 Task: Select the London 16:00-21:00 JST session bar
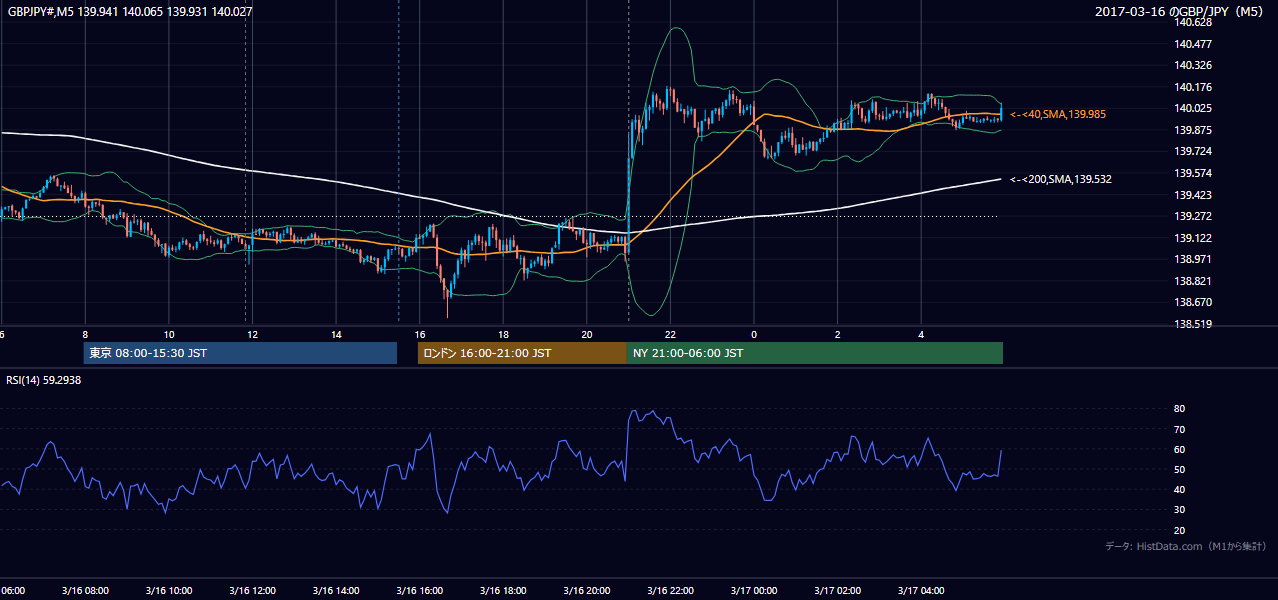coord(522,353)
